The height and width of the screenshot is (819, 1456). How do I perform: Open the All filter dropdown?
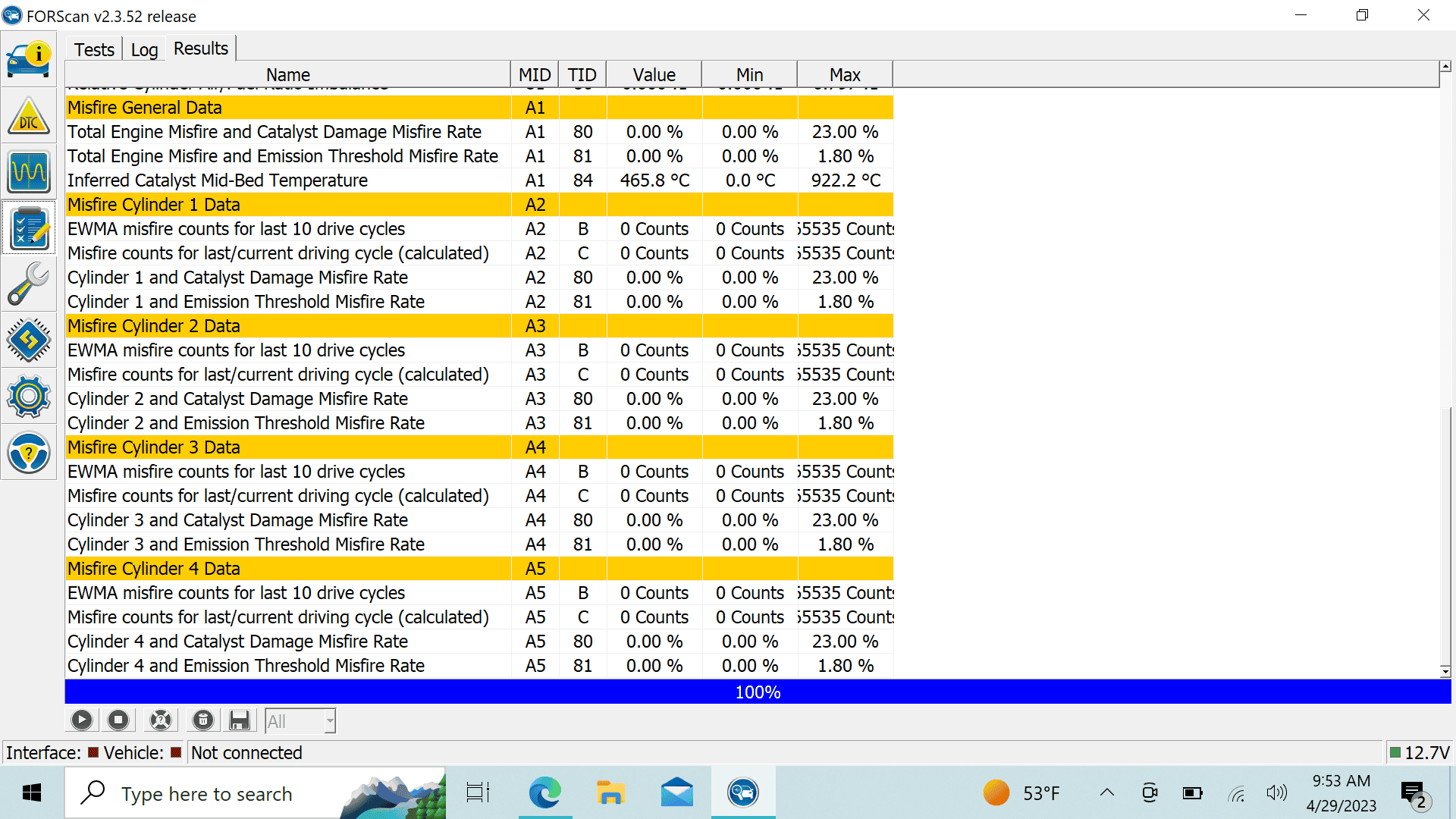click(300, 721)
